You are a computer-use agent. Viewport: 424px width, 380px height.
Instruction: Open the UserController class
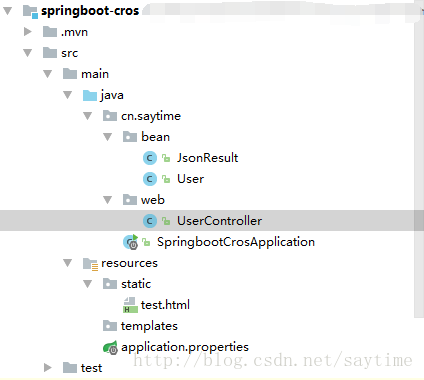[220, 221]
